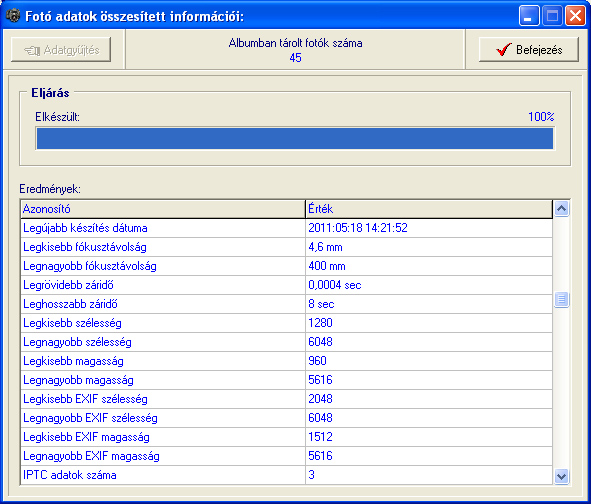Select the Legnagyobb EXIF szélesség row
This screenshot has height=504, width=591.
pyautogui.click(x=286, y=418)
